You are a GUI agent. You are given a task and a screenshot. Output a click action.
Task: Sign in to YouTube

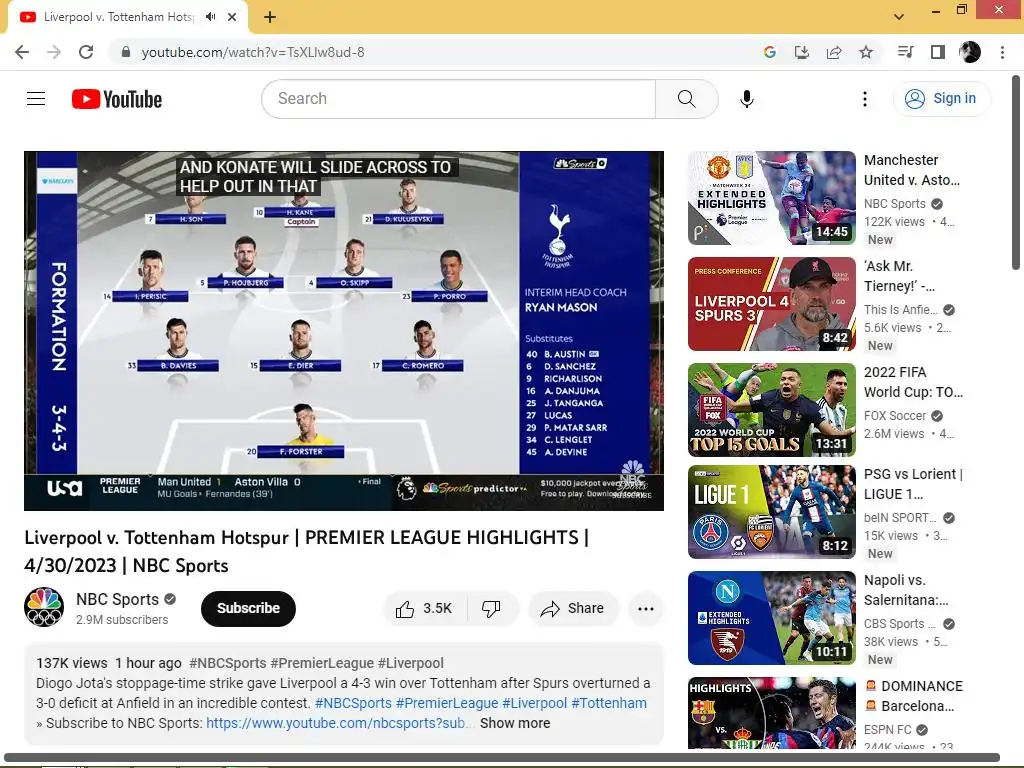click(x=942, y=99)
